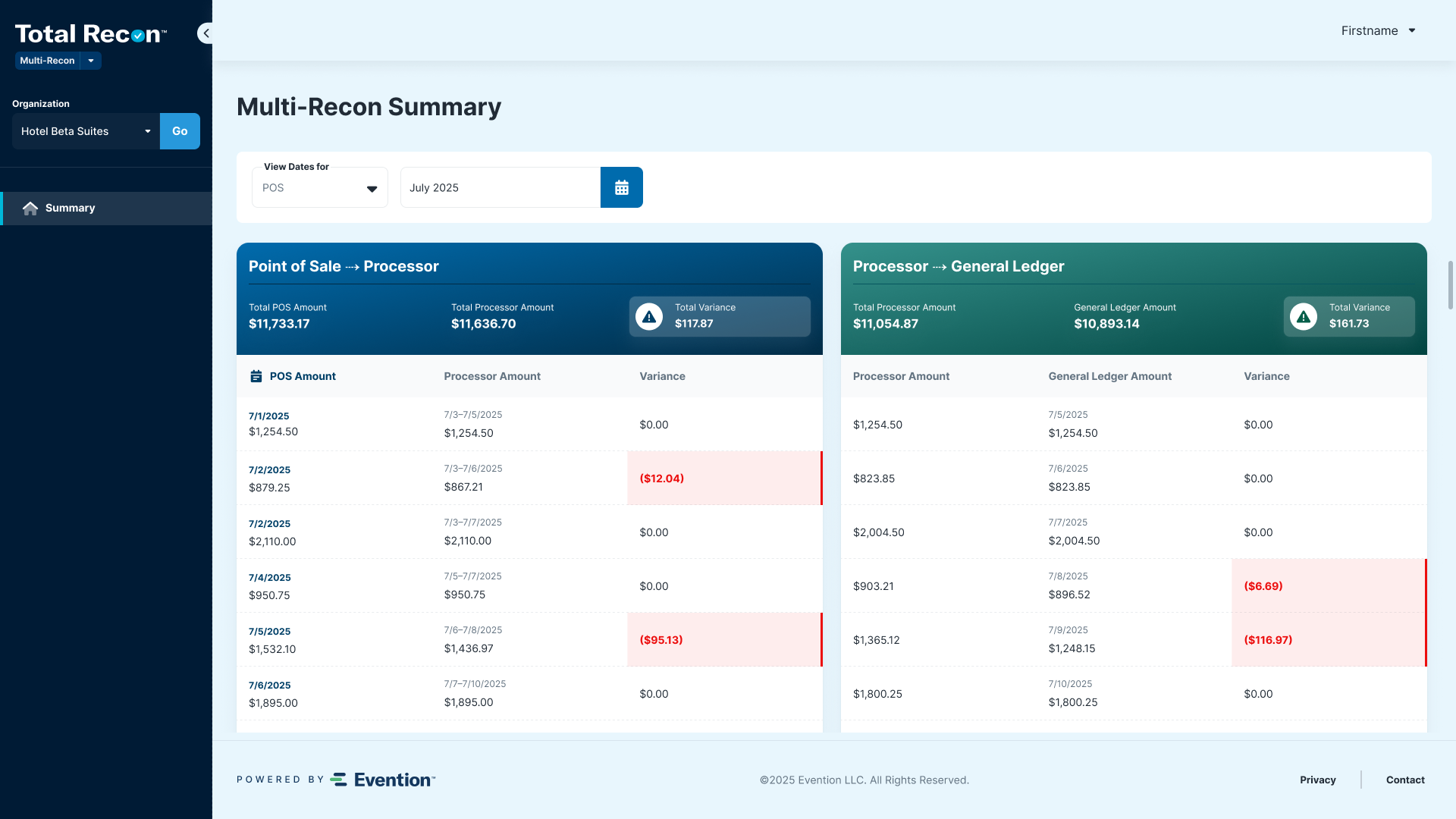Click the Processor → General Ledger heading

(959, 266)
